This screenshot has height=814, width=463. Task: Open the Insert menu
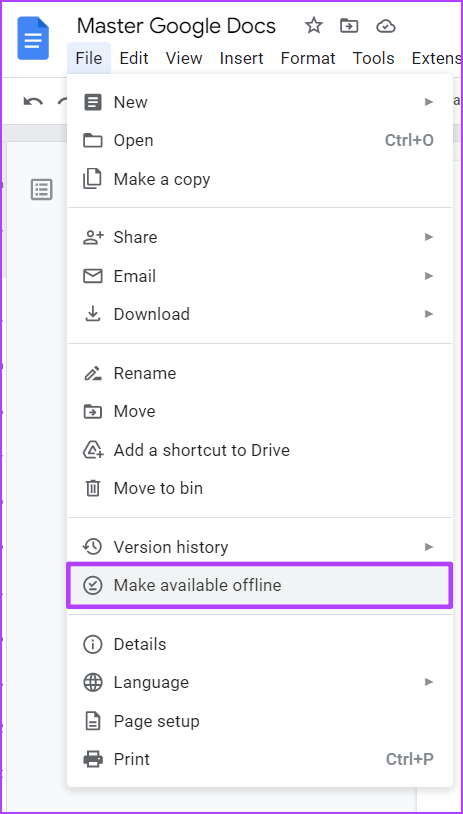click(241, 58)
